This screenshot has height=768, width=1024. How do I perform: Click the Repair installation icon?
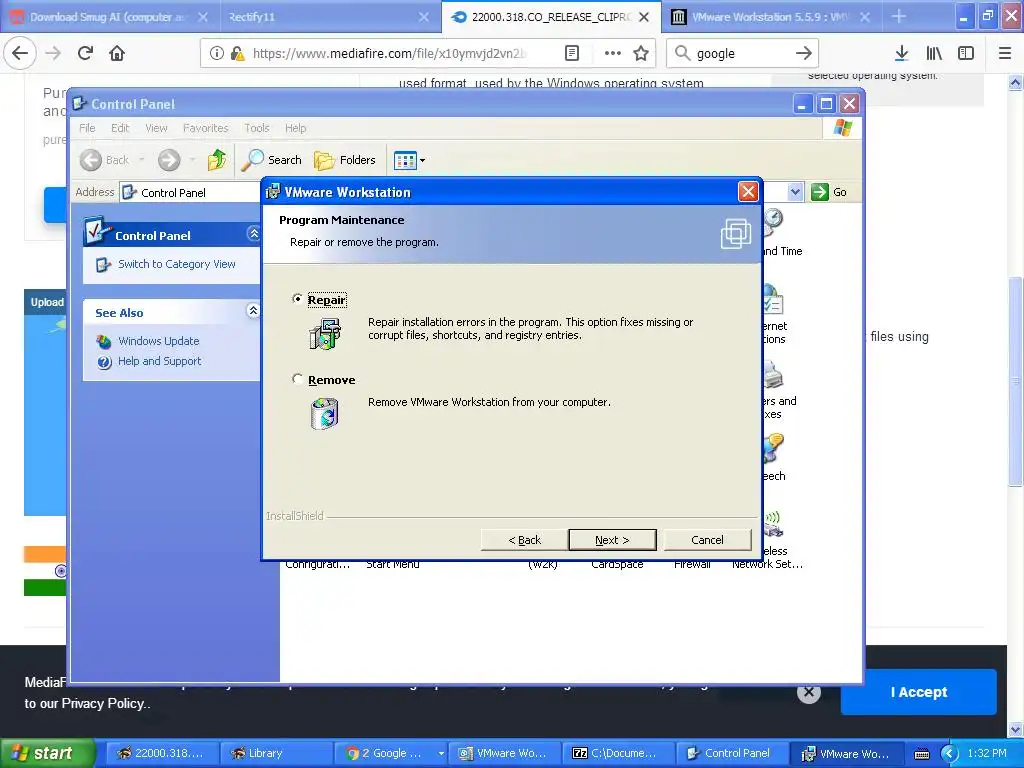tap(325, 333)
